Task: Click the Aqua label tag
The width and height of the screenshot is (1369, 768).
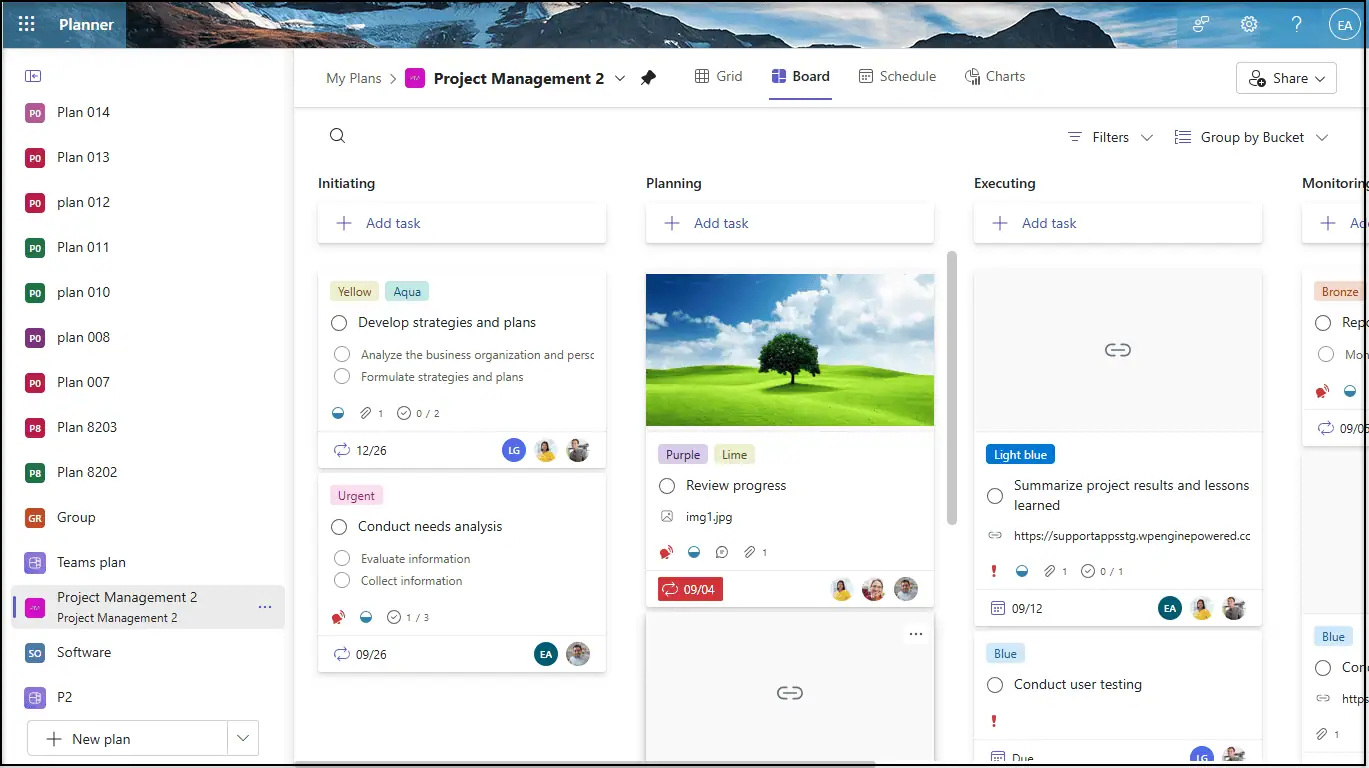Action: (407, 291)
